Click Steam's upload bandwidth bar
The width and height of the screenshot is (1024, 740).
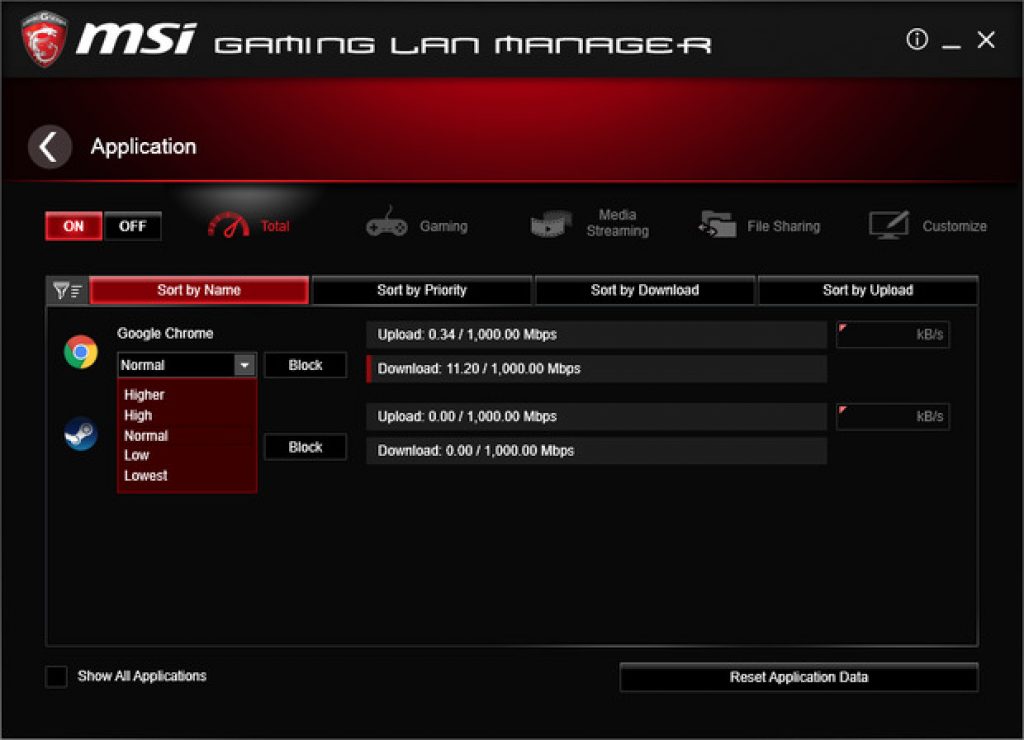(596, 416)
